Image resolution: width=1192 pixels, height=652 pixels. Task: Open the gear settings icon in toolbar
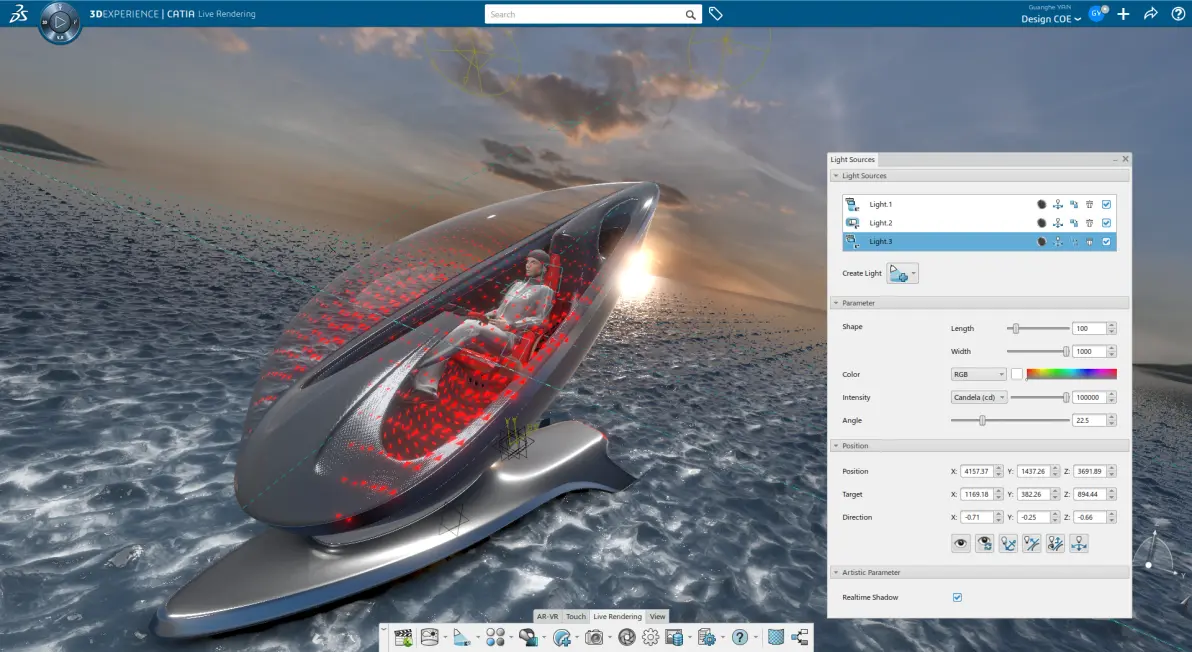[x=651, y=638]
